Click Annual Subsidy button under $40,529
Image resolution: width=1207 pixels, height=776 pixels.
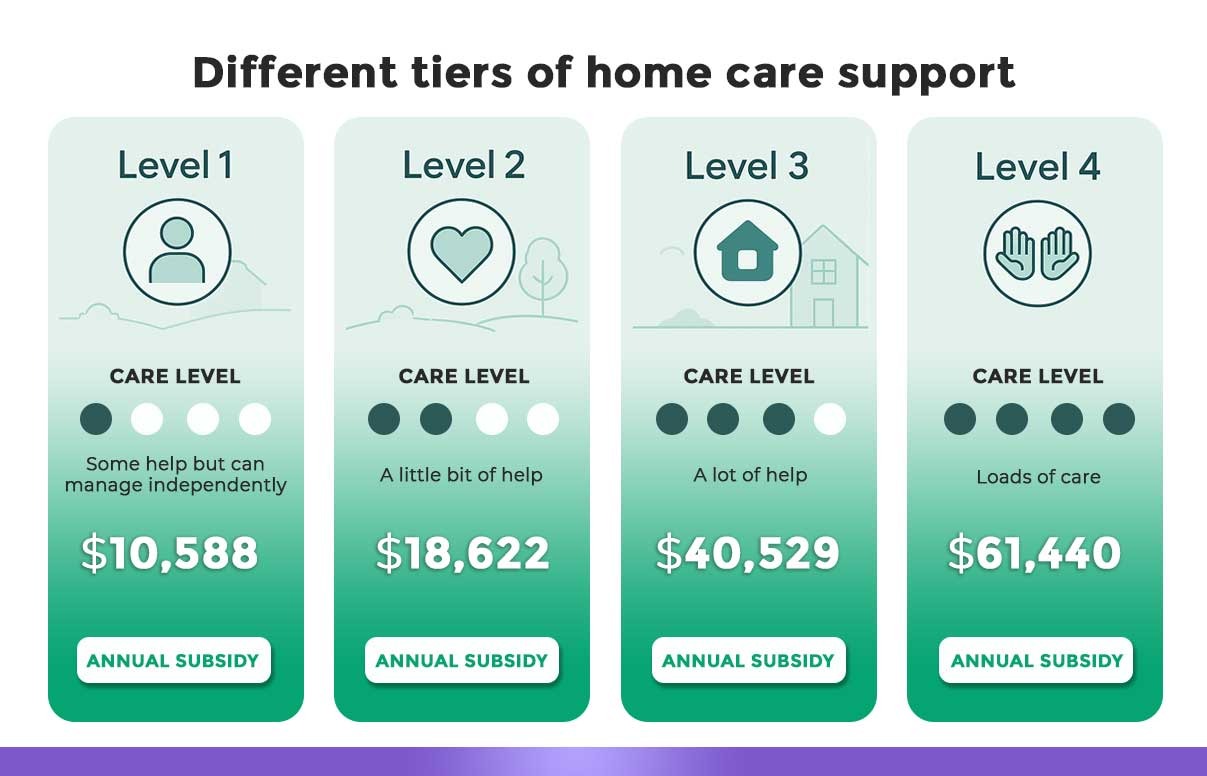pos(749,660)
